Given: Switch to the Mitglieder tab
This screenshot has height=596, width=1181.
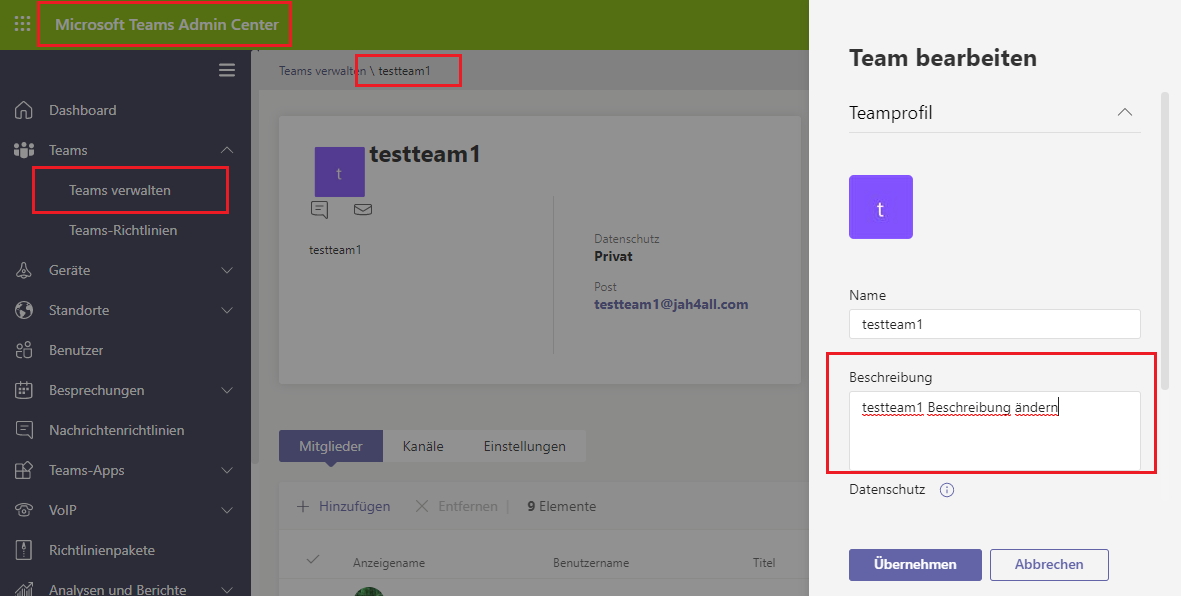Looking at the screenshot, I should (331, 446).
